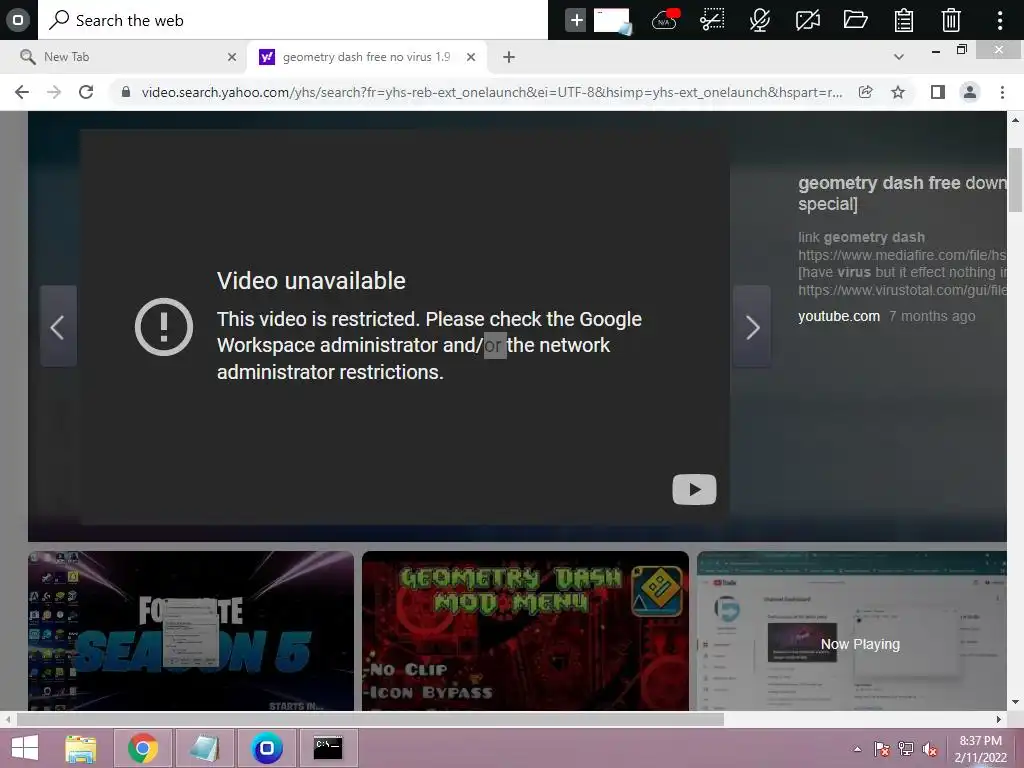
Task: Select the geometry dash free no virus tab
Action: (367, 57)
